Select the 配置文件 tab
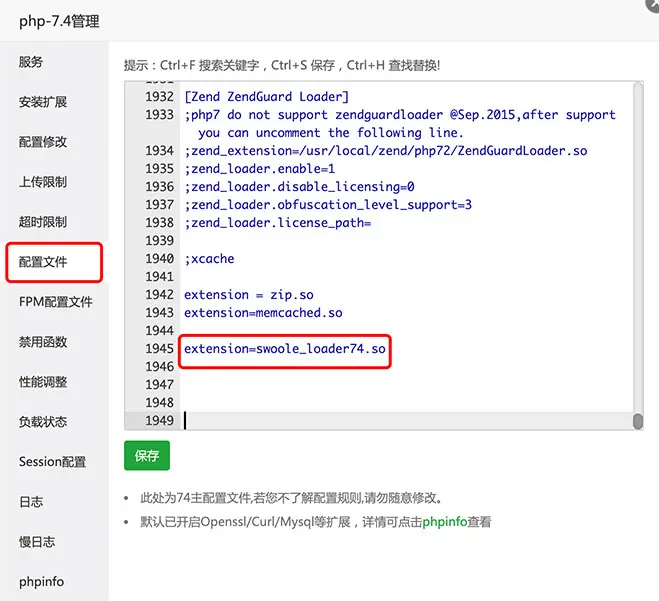This screenshot has width=659, height=601. point(43,262)
